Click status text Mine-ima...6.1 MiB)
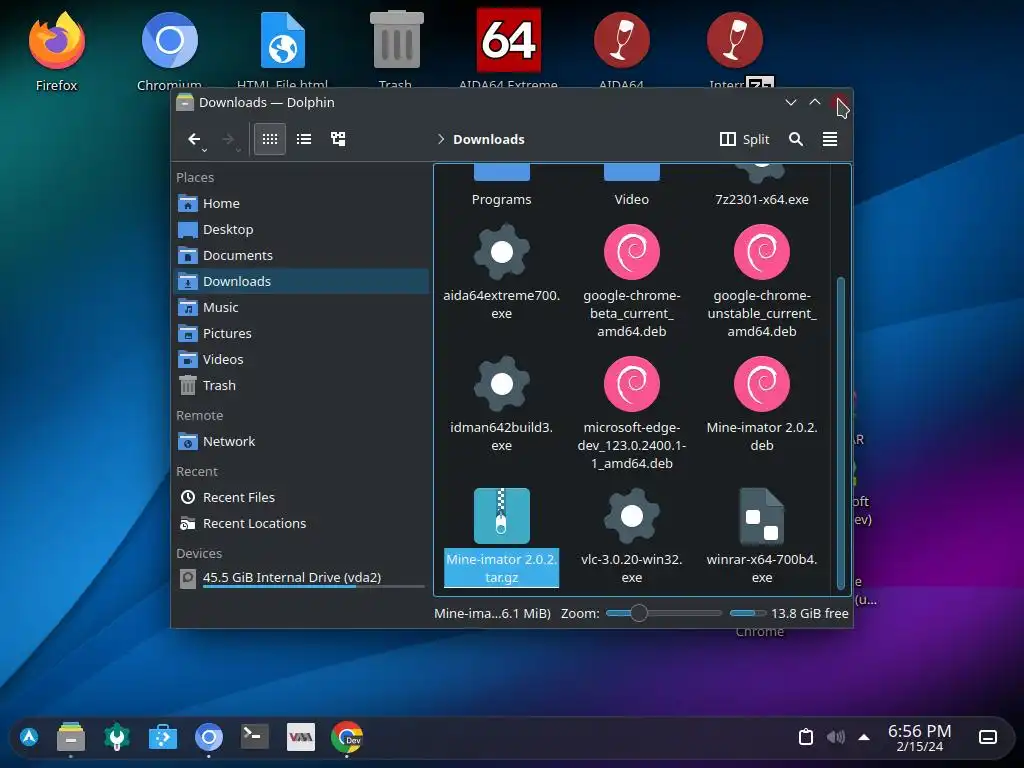The height and width of the screenshot is (768, 1024). point(492,613)
